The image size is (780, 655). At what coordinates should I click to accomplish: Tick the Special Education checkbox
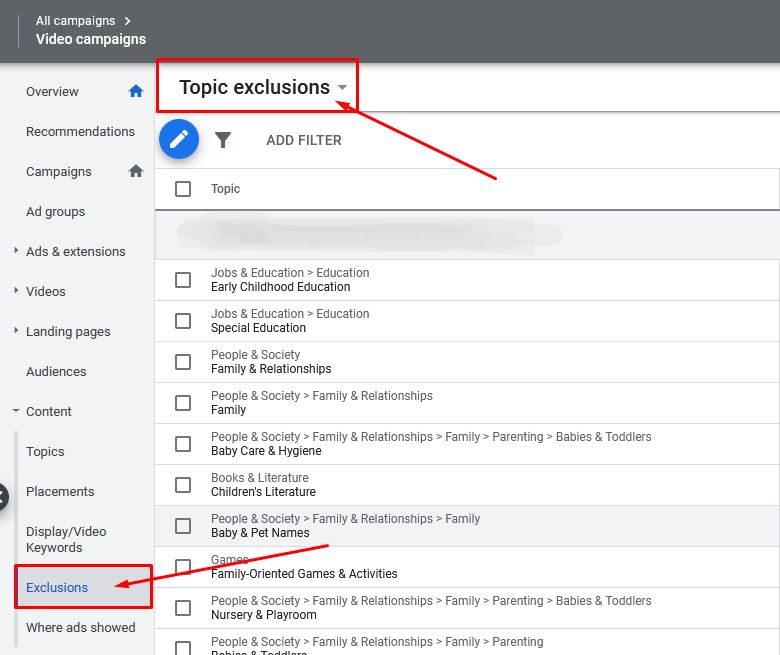pyautogui.click(x=183, y=321)
